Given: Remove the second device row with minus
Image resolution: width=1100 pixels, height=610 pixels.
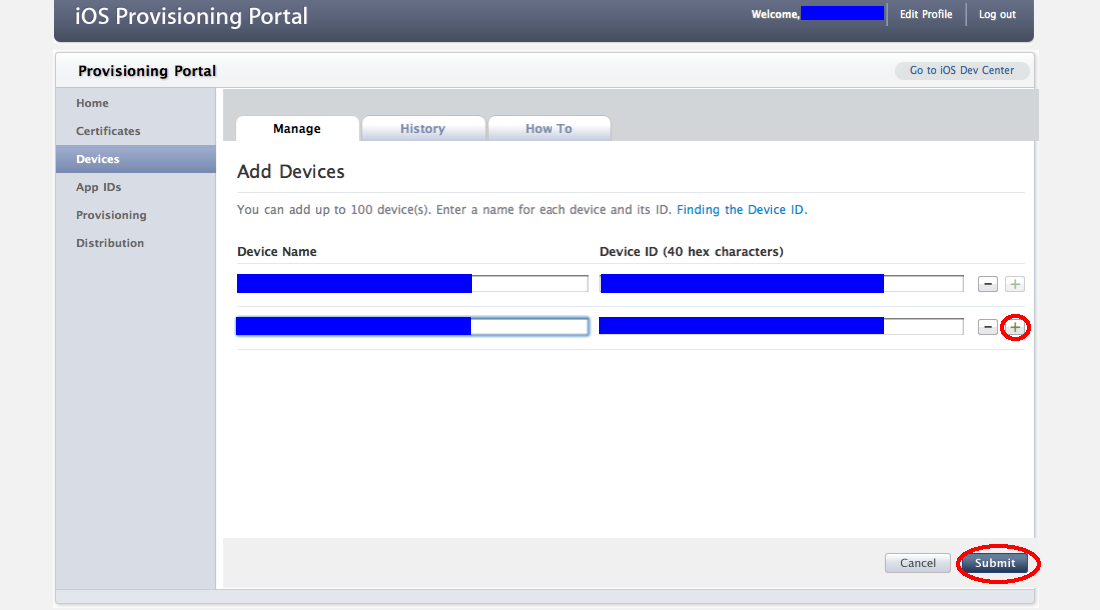Looking at the screenshot, I should pos(988,327).
